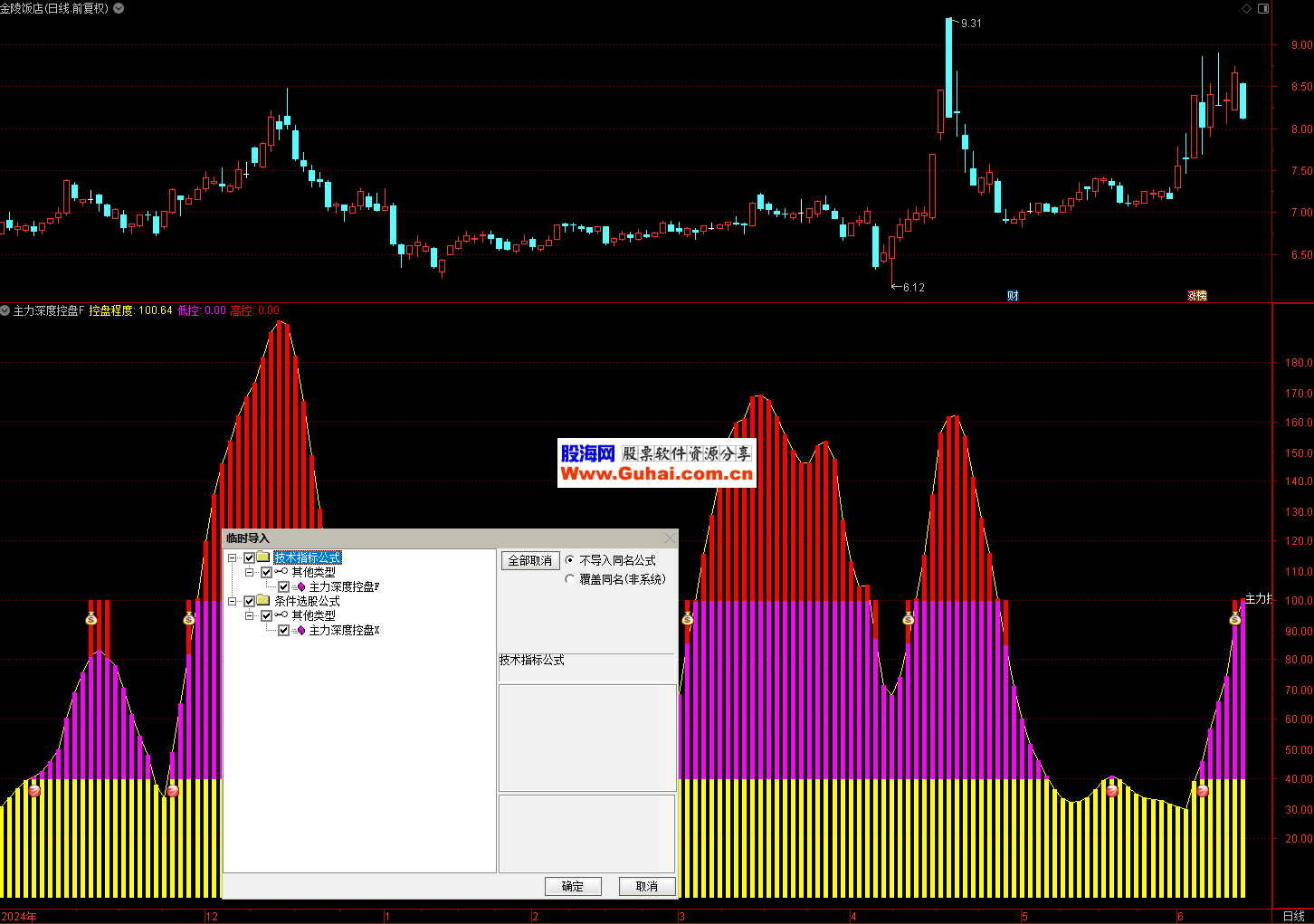Collapse the 条件选股公式 tree node

click(233, 602)
